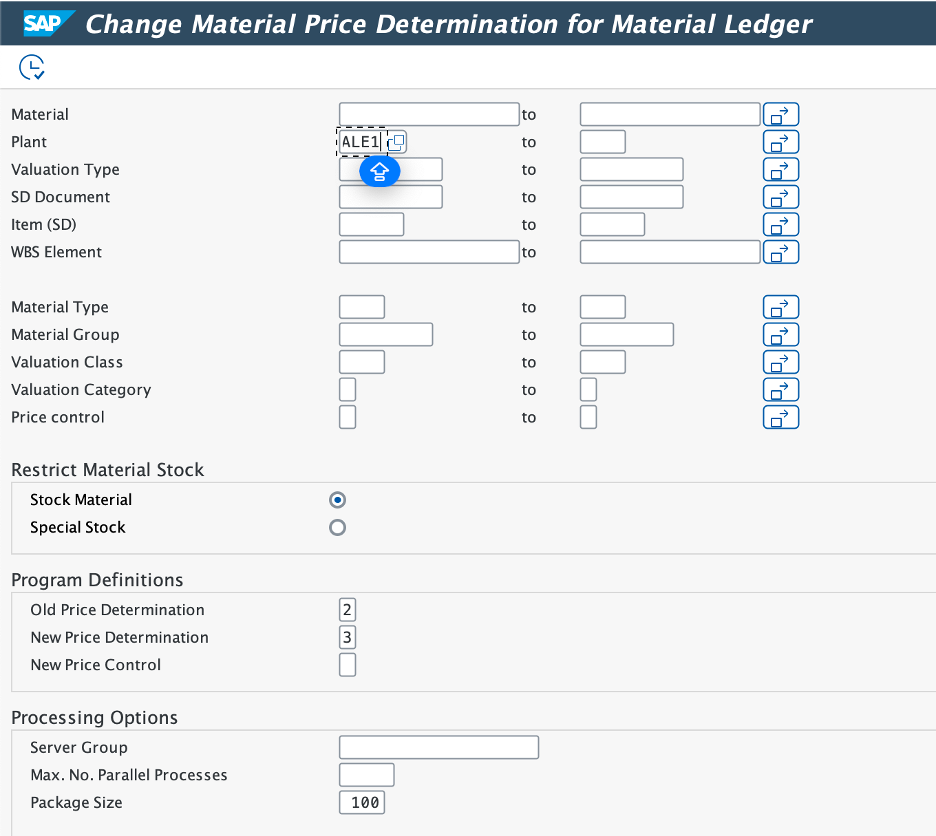The image size is (936, 836).
Task: Click the Material from-value input field
Action: click(x=429, y=115)
